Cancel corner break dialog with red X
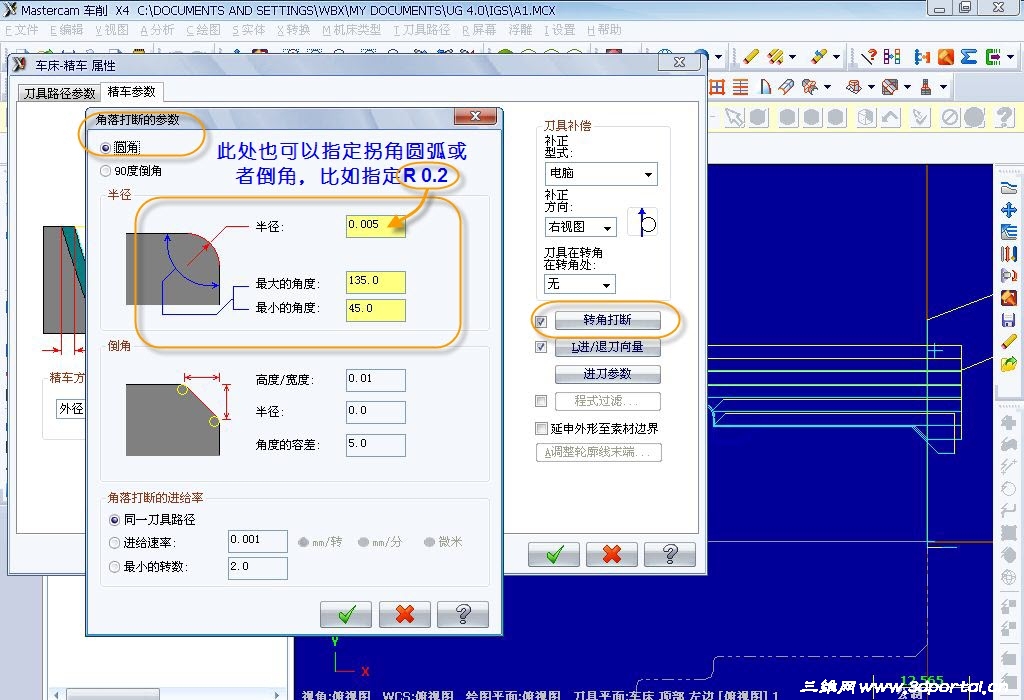This screenshot has height=700, width=1024. point(405,614)
